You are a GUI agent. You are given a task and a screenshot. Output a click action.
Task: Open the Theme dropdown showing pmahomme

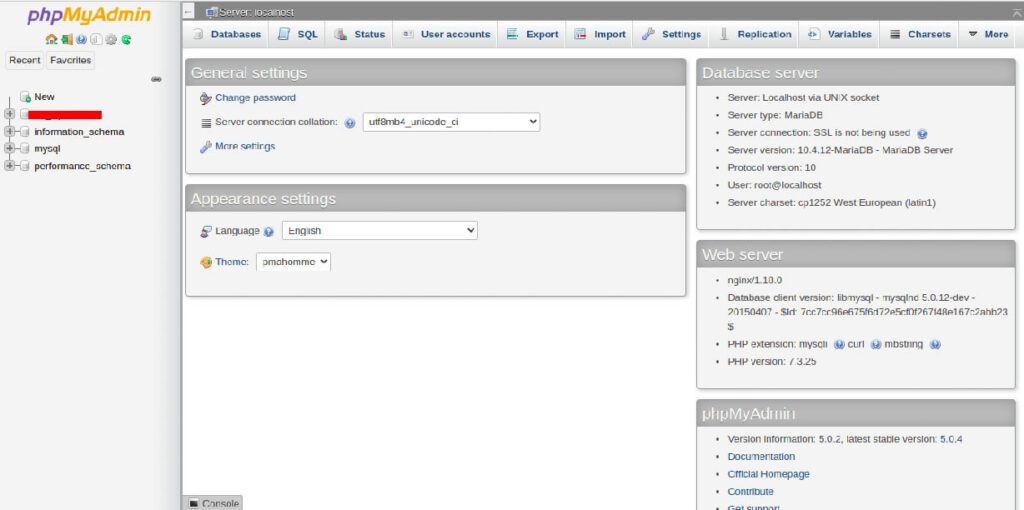[x=293, y=262]
